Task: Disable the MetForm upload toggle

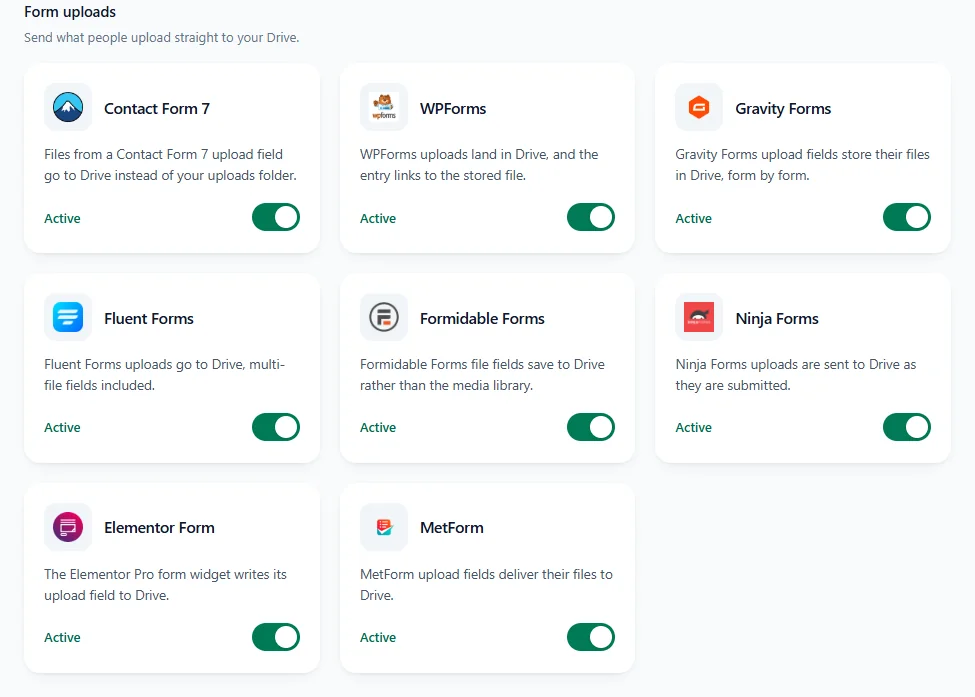Action: point(591,637)
